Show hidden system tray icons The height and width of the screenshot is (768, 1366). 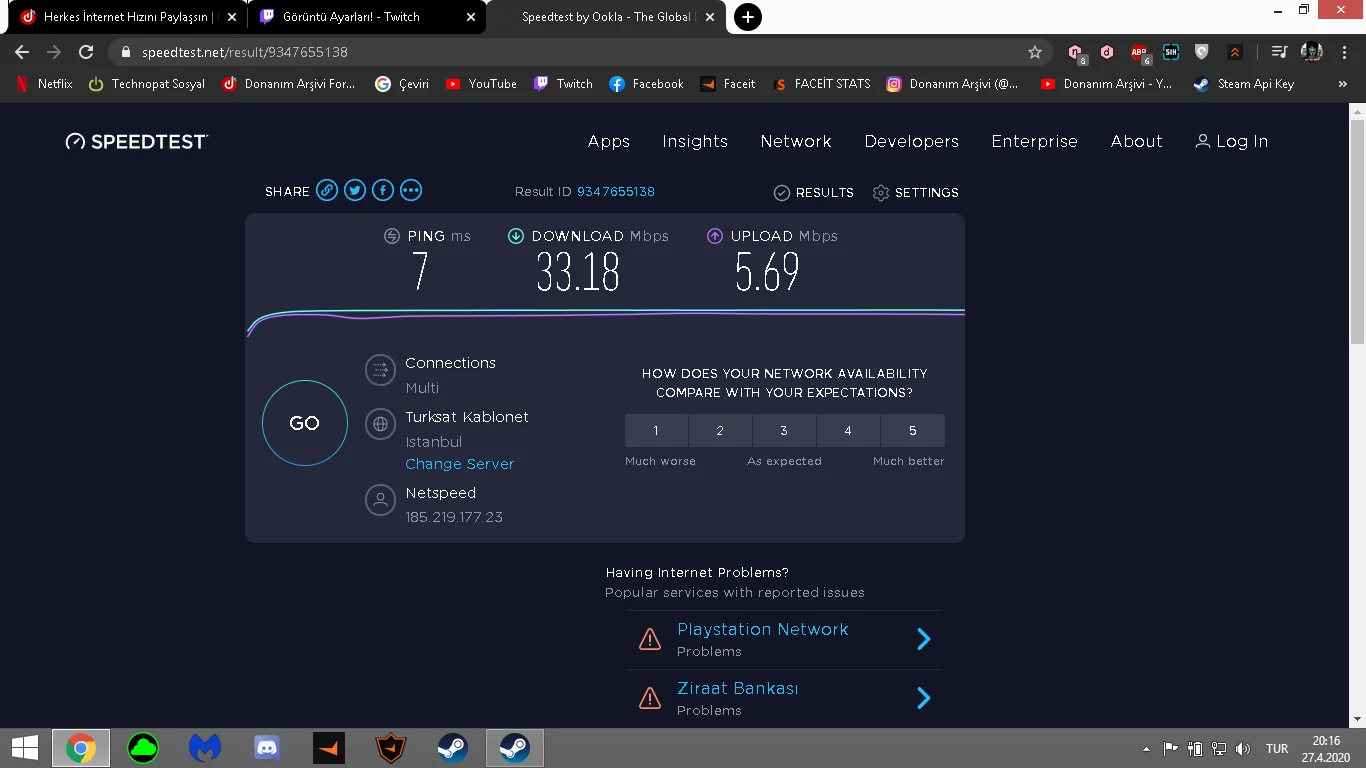pos(1146,749)
